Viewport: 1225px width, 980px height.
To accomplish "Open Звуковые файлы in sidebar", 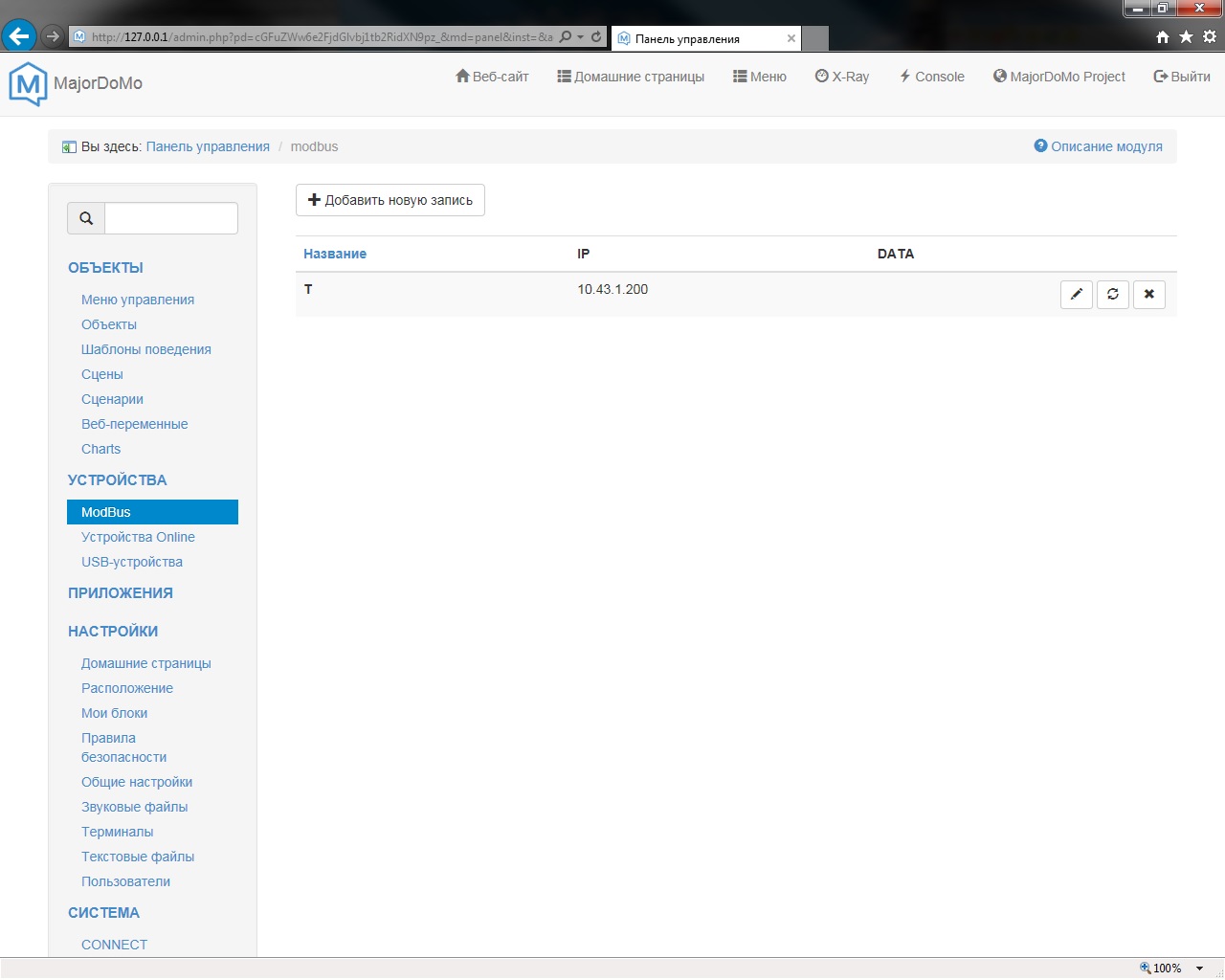I will [x=135, y=807].
